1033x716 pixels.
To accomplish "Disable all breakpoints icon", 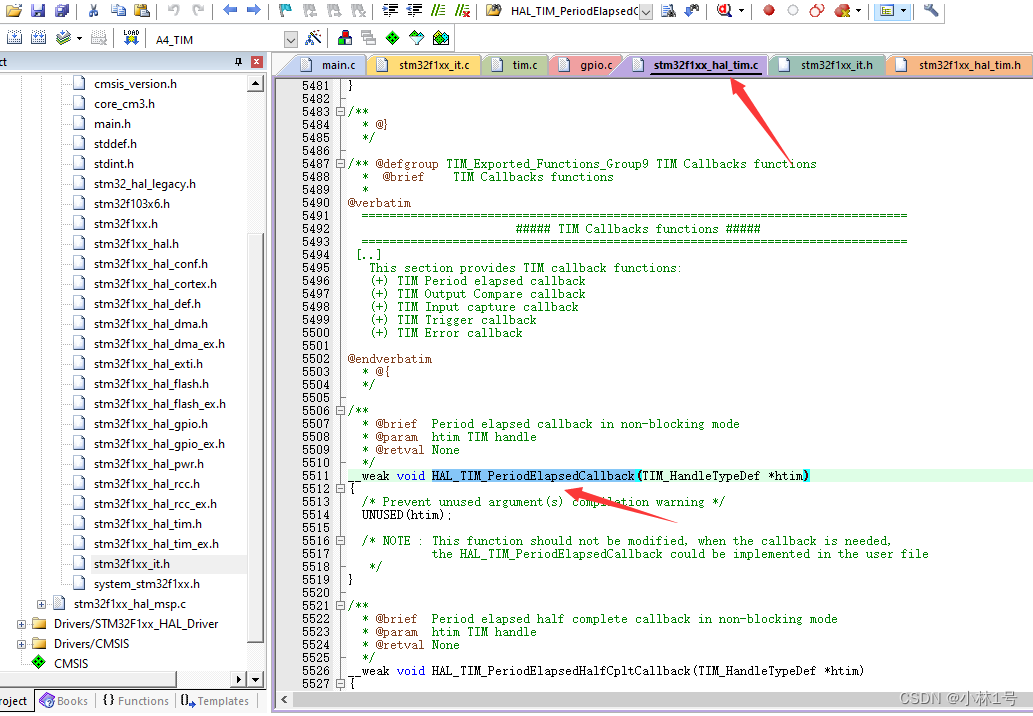I will 817,11.
